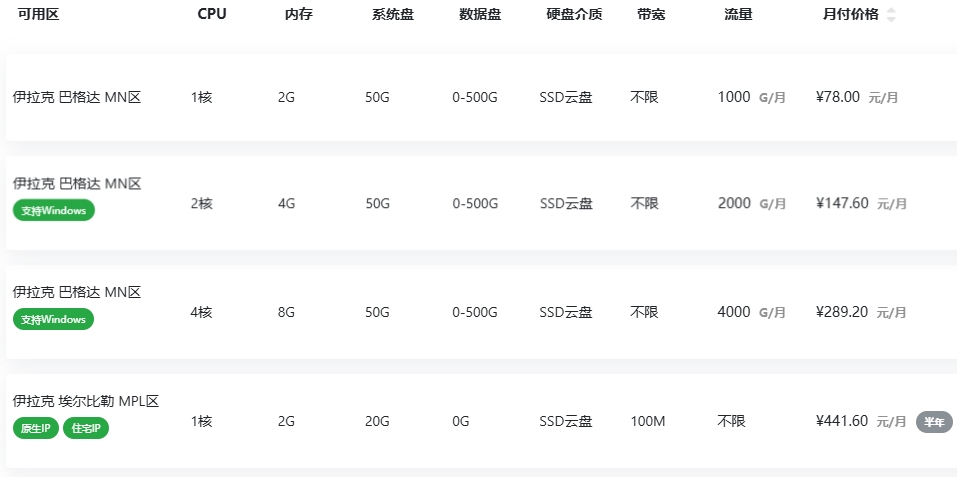The image size is (957, 477).
Task: Click the CPU column header
Action: point(212,15)
